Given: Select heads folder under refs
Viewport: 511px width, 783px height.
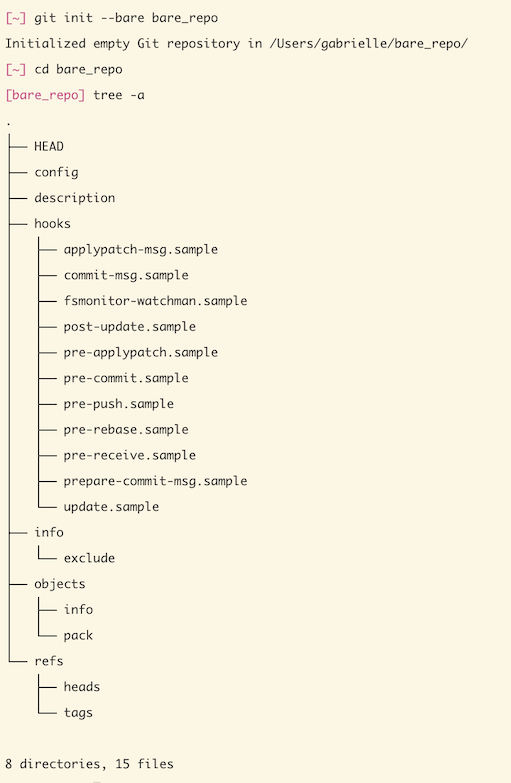Looking at the screenshot, I should [82, 687].
